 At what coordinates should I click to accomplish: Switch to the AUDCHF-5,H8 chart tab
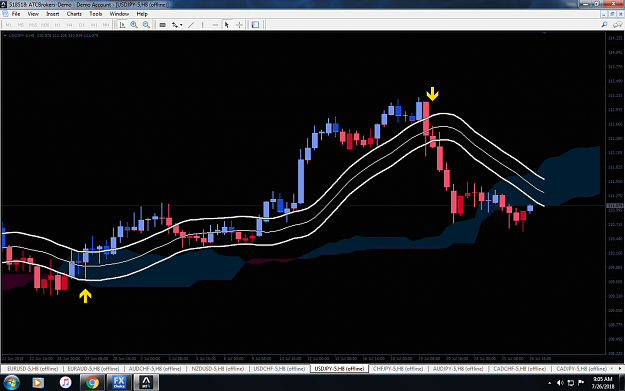pyautogui.click(x=155, y=369)
